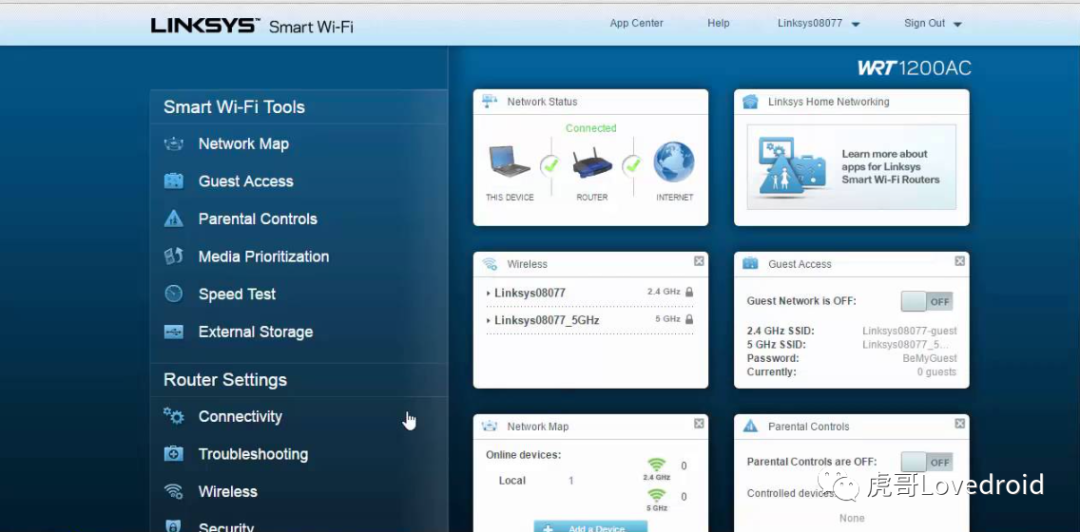Click the sidebar Wireless wifi icon
This screenshot has width=1080, height=532.
173,491
